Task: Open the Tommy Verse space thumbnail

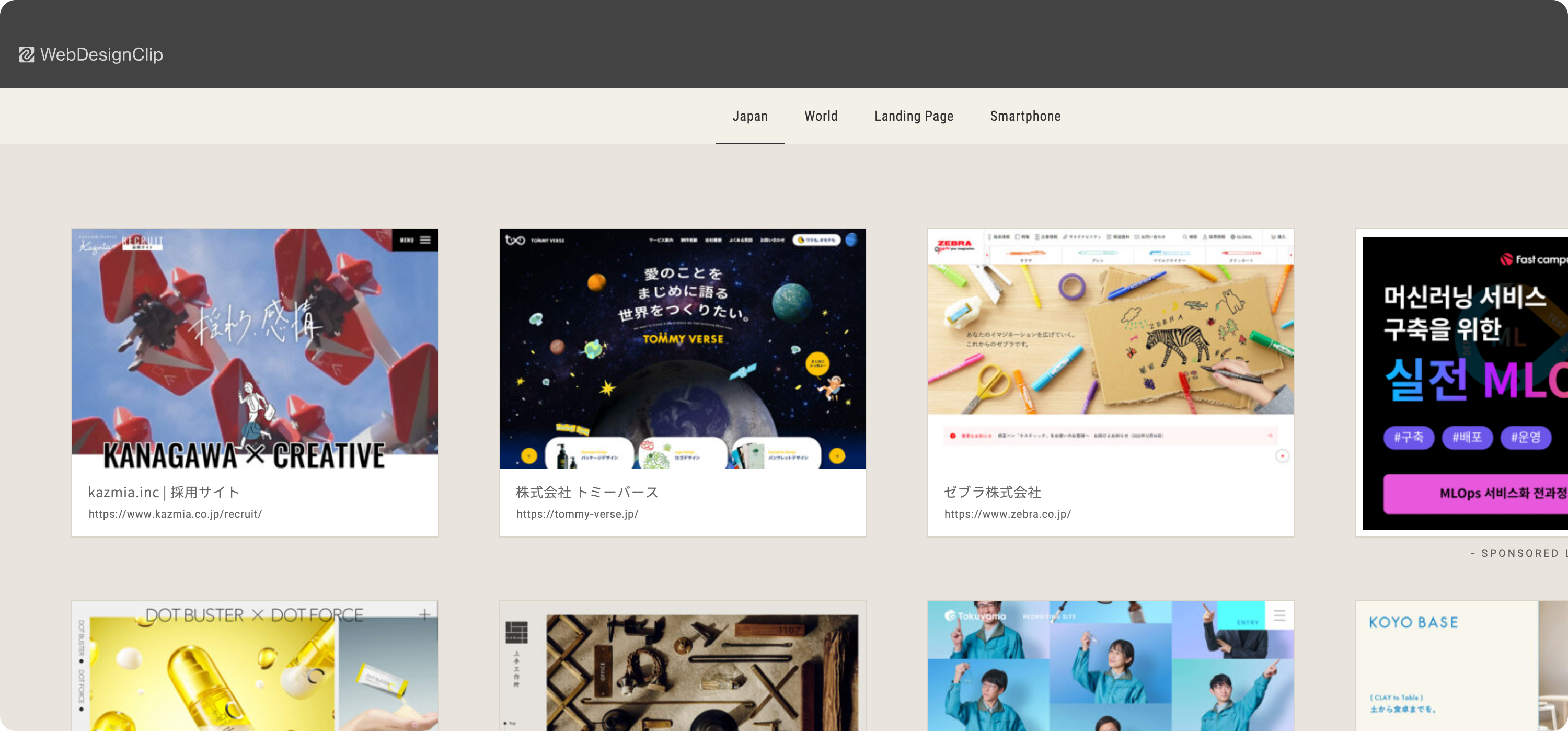Action: 683,348
